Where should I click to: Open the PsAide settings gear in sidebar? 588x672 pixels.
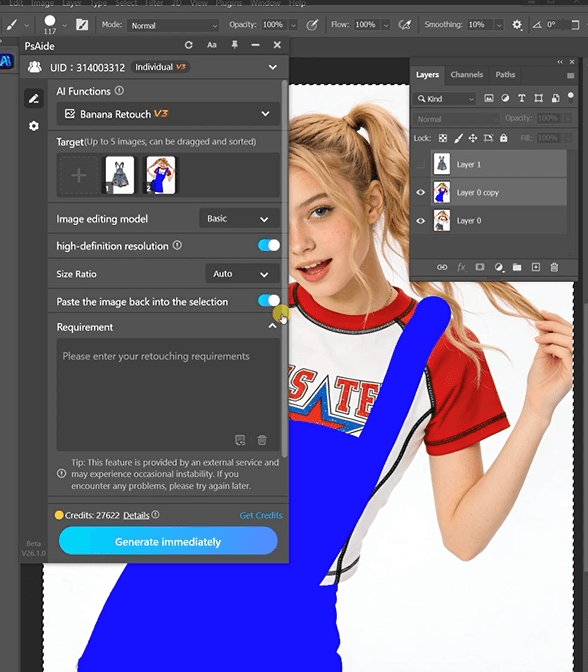[x=34, y=126]
